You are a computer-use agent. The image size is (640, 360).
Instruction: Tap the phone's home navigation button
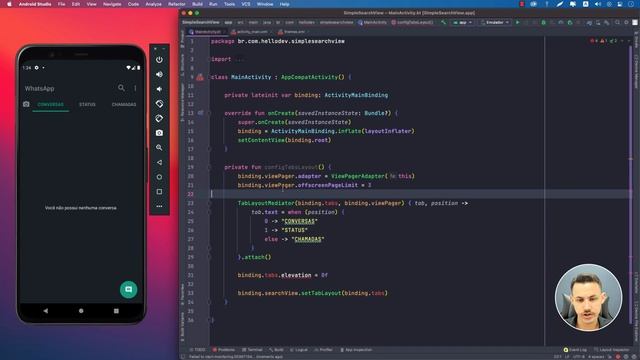pyautogui.click(x=81, y=311)
